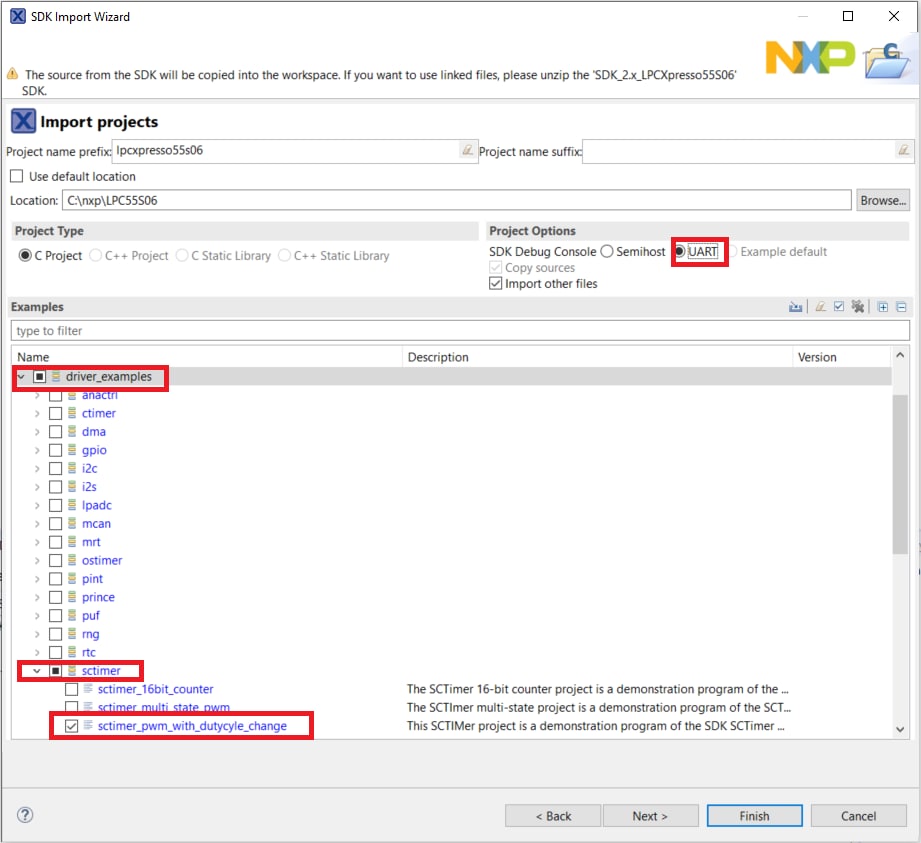This screenshot has height=843, width=921.
Task: Select the Semihost debug console option
Action: tap(607, 252)
